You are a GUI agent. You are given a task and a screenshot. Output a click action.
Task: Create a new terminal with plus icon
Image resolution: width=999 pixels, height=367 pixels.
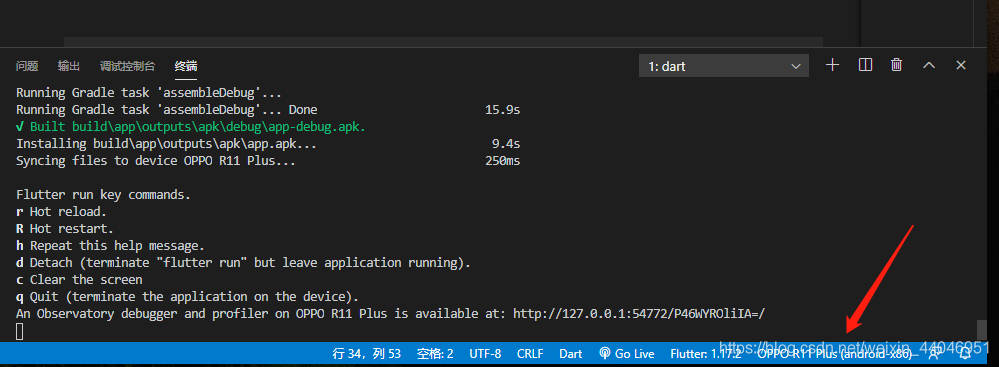(832, 65)
